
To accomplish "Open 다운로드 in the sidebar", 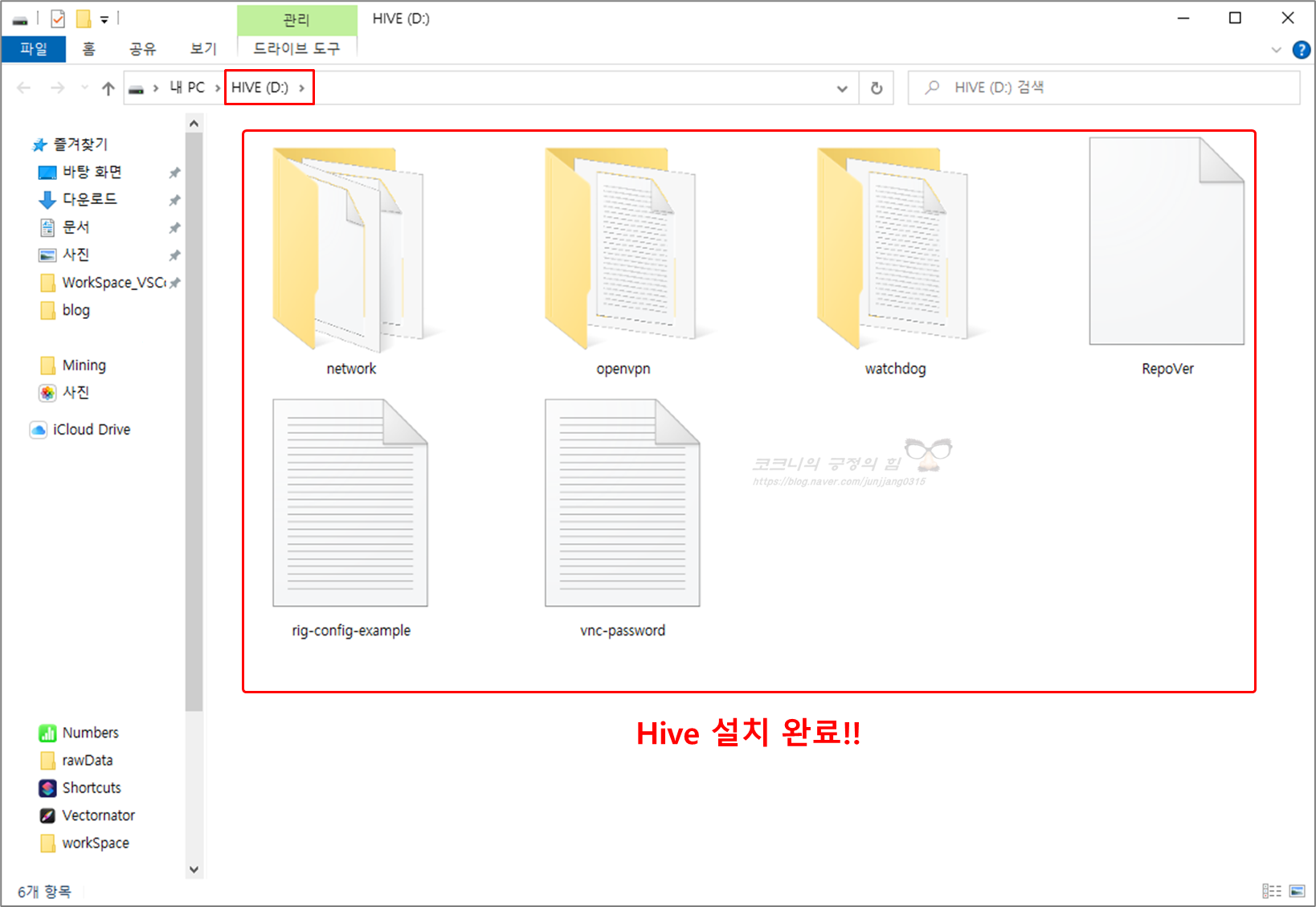I will [79, 199].
